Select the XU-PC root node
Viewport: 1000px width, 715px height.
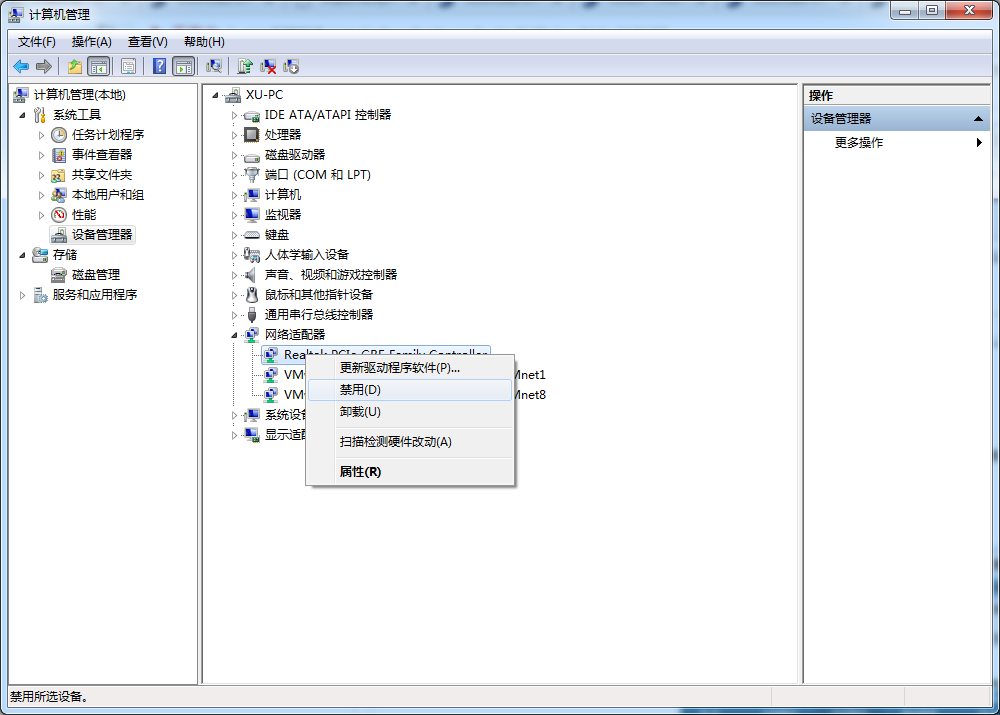264,95
